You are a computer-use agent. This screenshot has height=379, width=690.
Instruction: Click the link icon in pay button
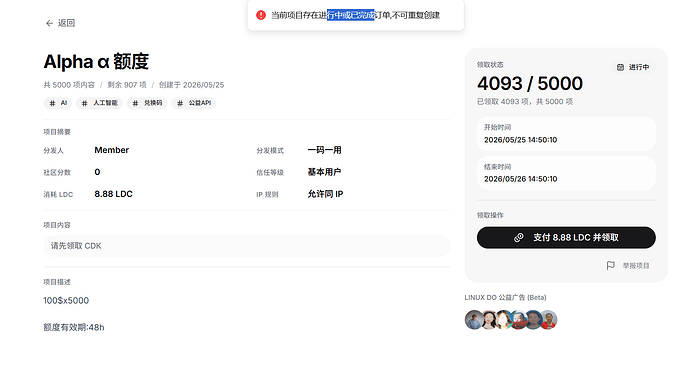(519, 238)
